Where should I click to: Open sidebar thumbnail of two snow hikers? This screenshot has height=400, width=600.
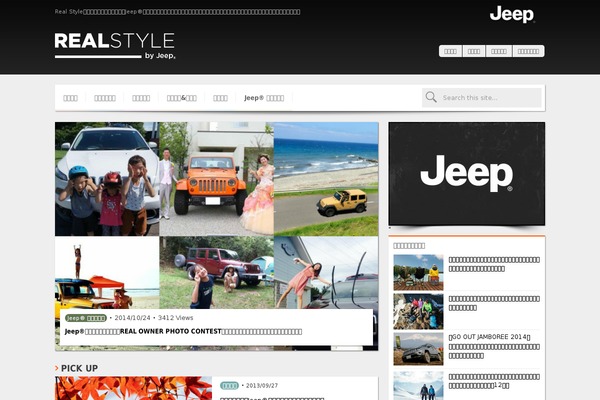tap(418, 385)
